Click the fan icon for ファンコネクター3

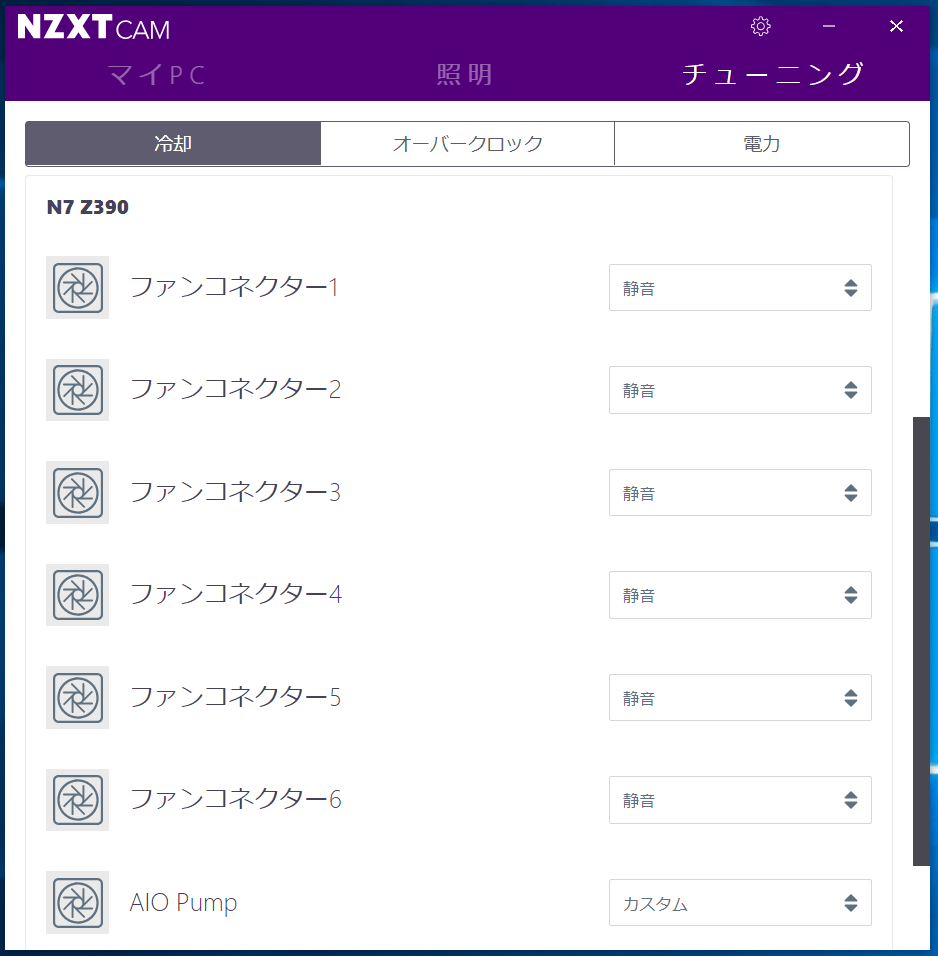pos(77,492)
